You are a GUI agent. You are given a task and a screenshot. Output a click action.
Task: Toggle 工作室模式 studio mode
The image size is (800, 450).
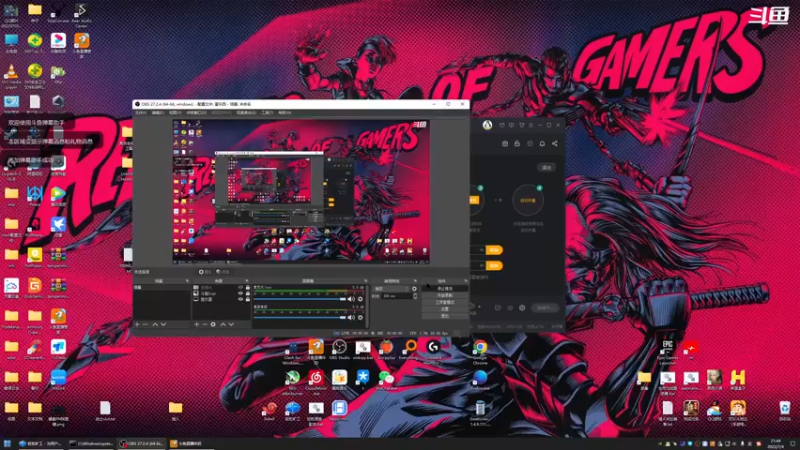pyautogui.click(x=445, y=303)
